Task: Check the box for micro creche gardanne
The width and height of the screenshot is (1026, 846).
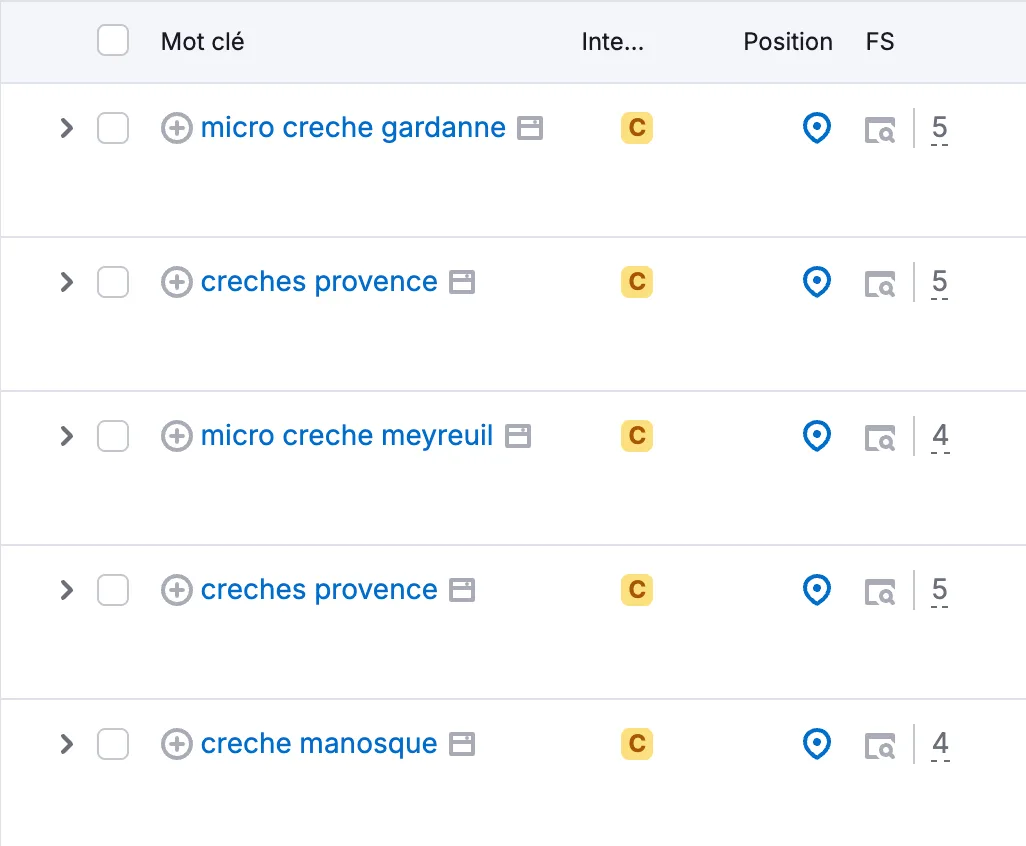Action: click(x=113, y=128)
